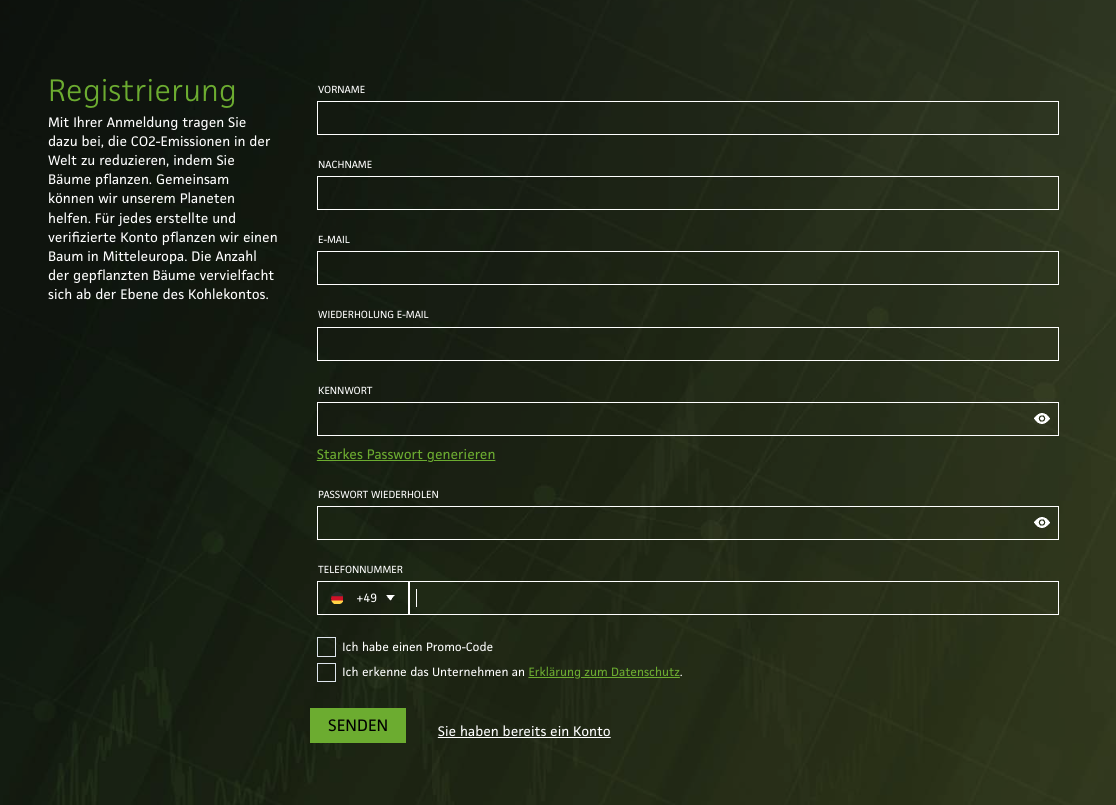Focus the VORNAME input field

tap(687, 118)
